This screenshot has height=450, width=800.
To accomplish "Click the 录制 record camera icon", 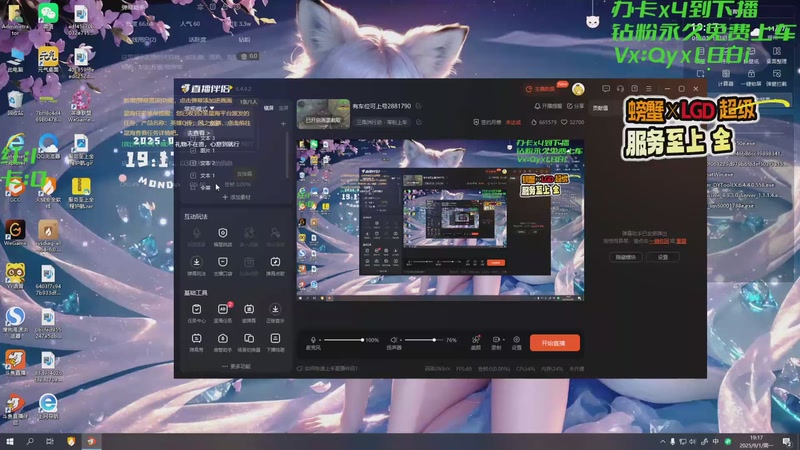I will (495, 340).
